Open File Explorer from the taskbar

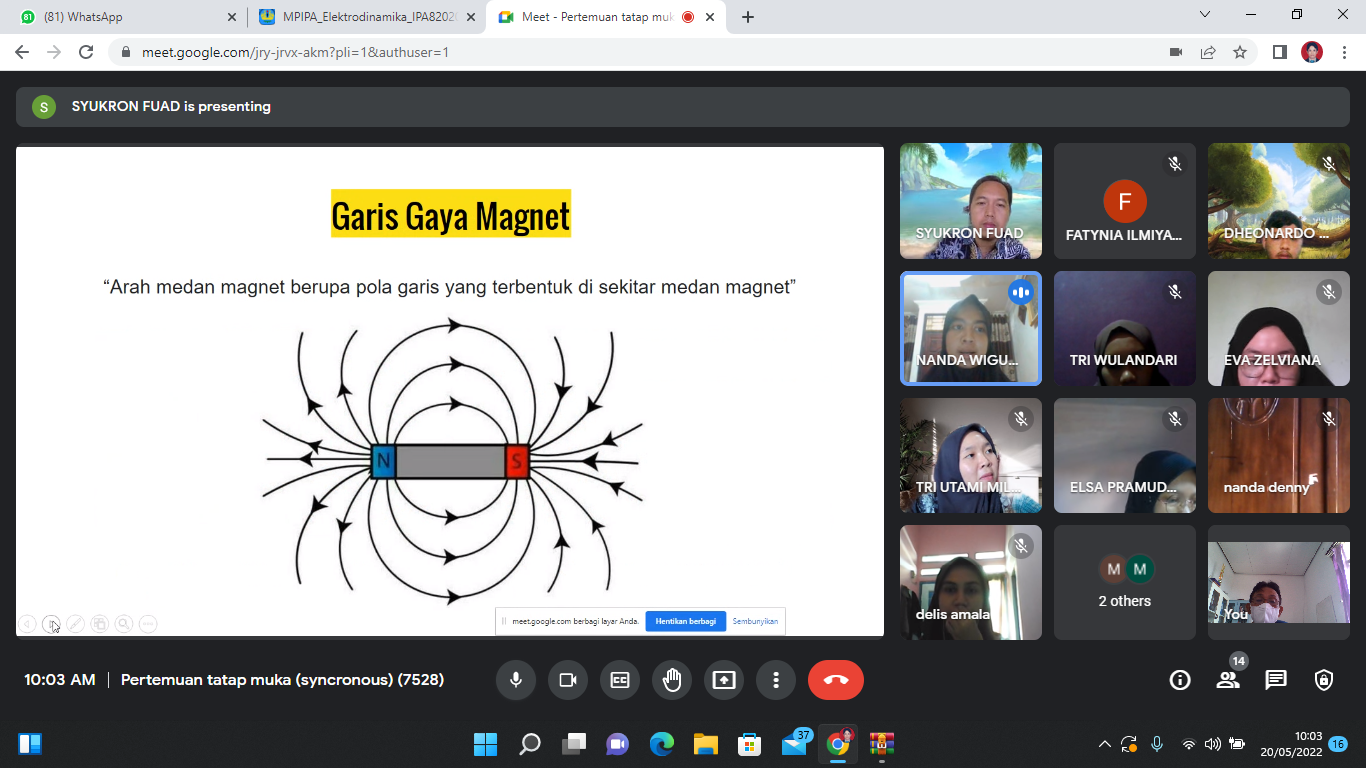[x=706, y=744]
